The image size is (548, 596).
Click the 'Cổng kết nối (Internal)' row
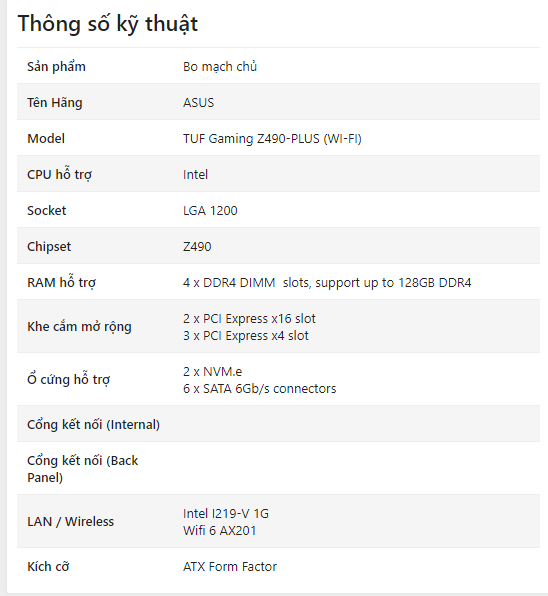pos(278,424)
